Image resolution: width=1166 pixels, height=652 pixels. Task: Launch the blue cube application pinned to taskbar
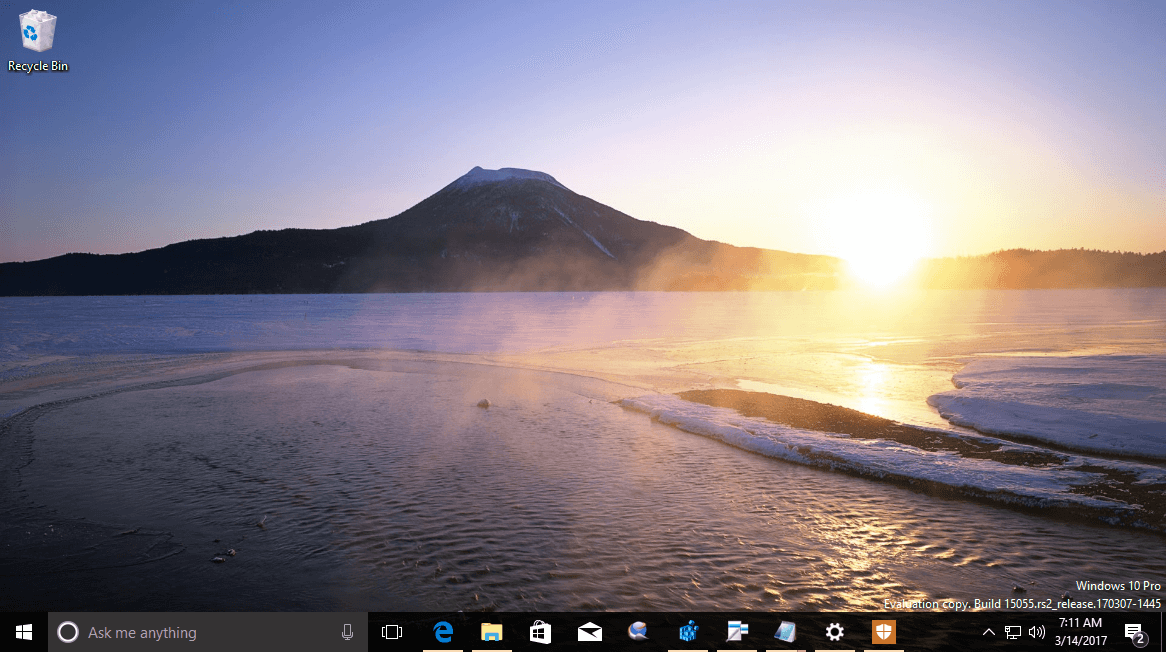[687, 631]
